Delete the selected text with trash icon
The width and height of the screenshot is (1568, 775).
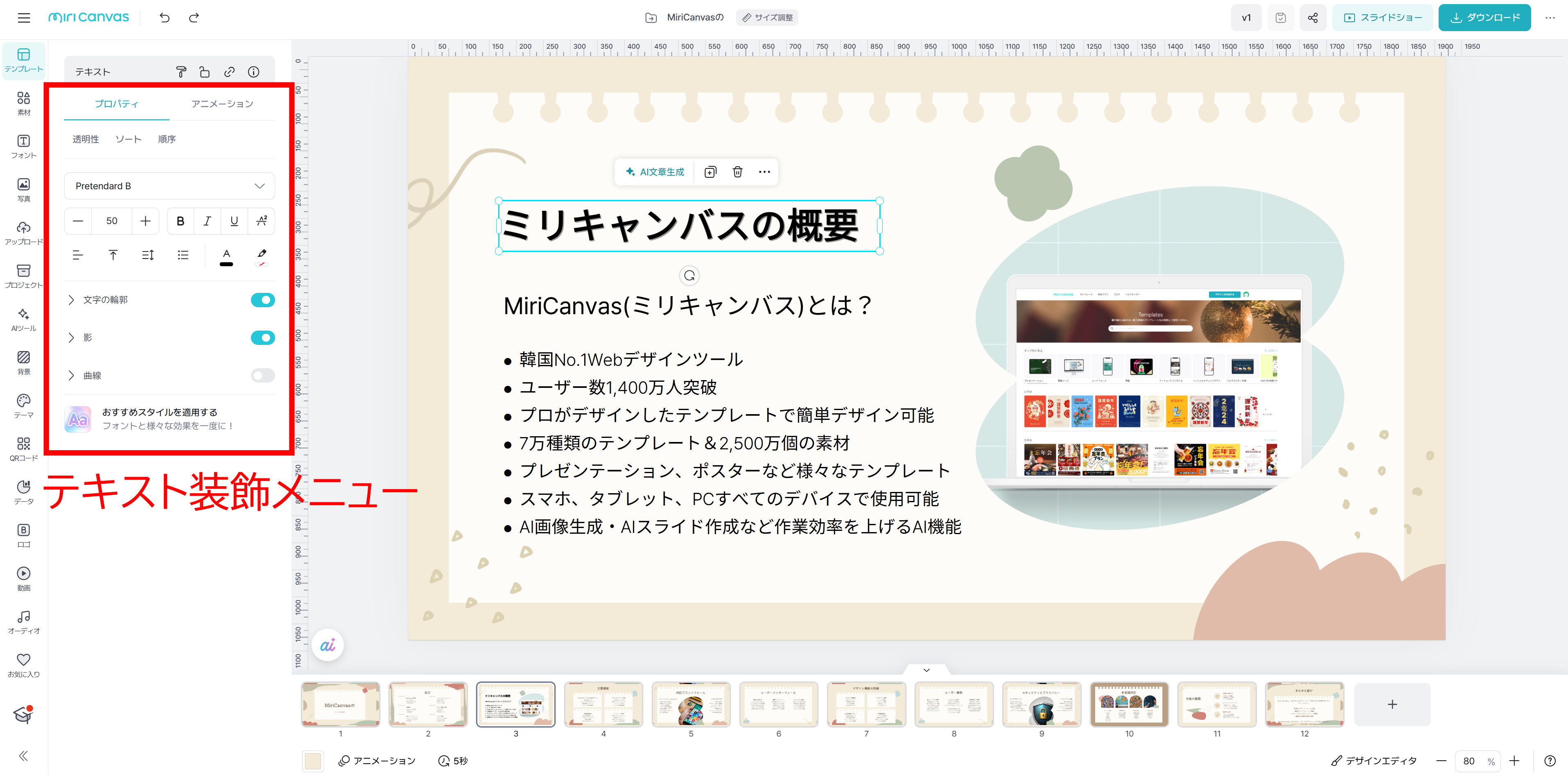point(737,172)
